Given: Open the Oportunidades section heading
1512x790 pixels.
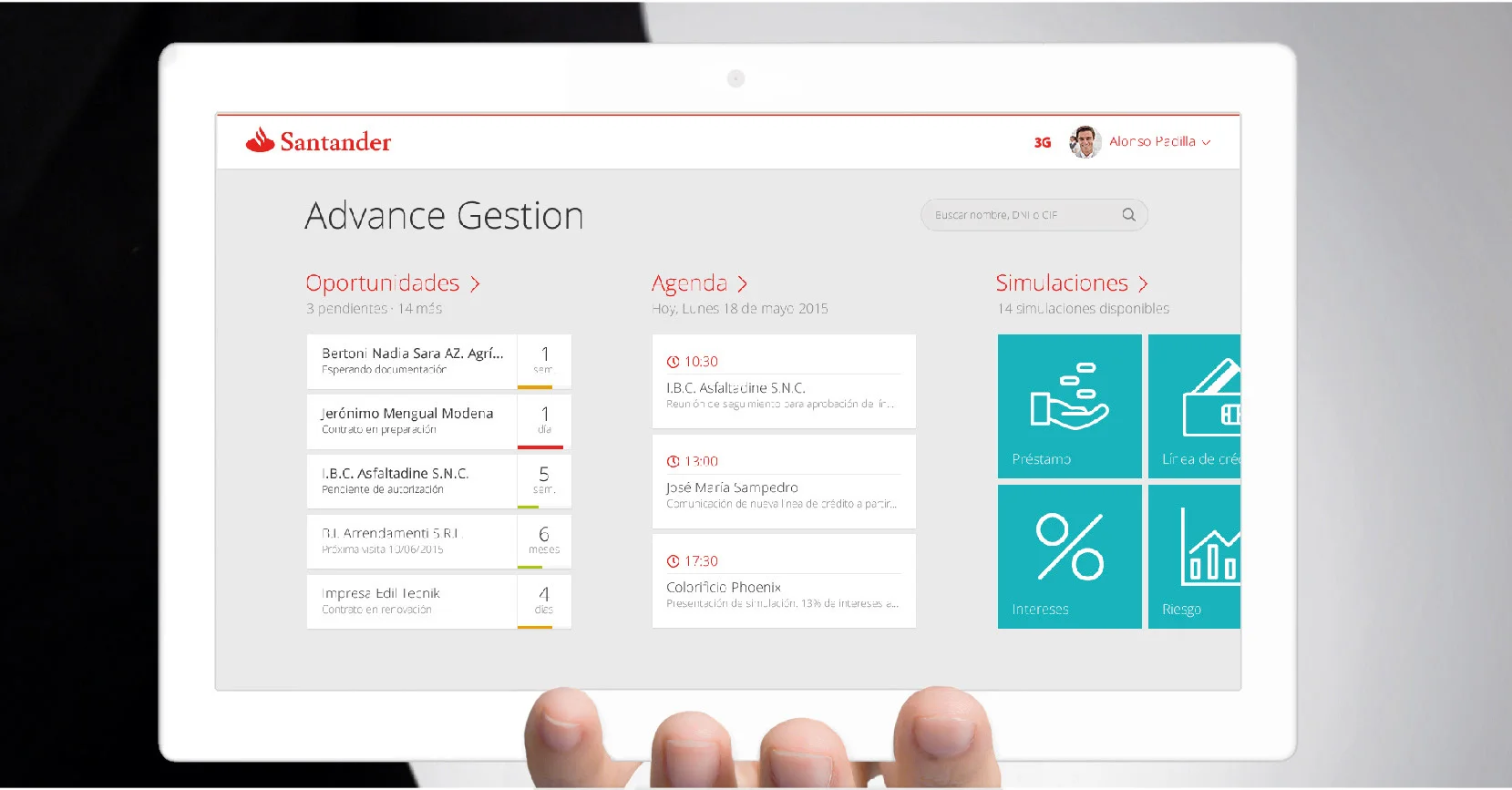Looking at the screenshot, I should (383, 283).
